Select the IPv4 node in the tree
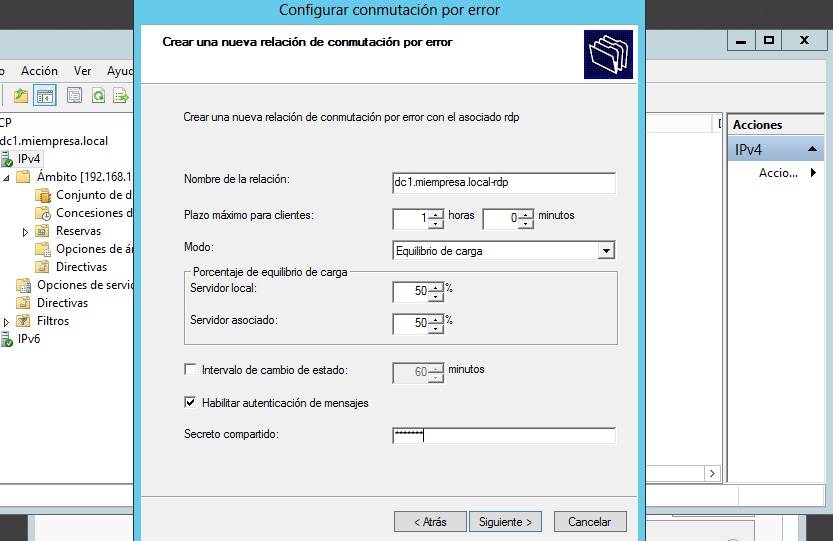Screen dimensions: 833x541 pyautogui.click(x=28, y=159)
